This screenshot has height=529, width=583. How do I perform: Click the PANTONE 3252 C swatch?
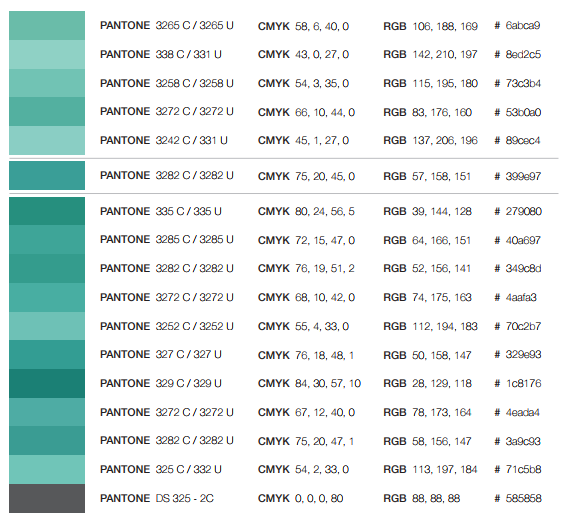coord(47,326)
